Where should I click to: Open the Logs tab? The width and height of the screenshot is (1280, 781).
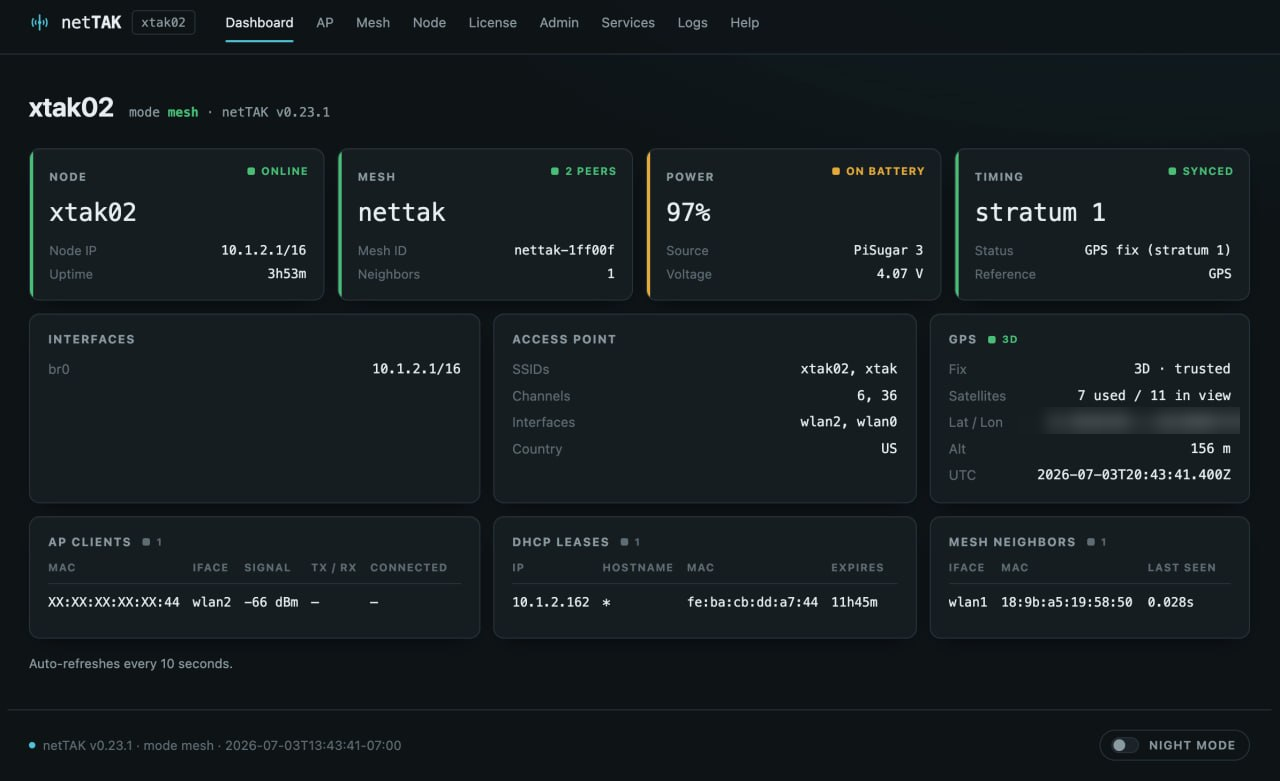[692, 22]
